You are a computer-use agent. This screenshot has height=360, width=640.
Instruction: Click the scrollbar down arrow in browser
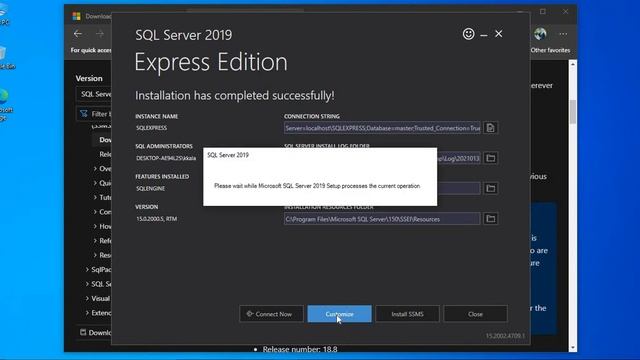(573, 348)
